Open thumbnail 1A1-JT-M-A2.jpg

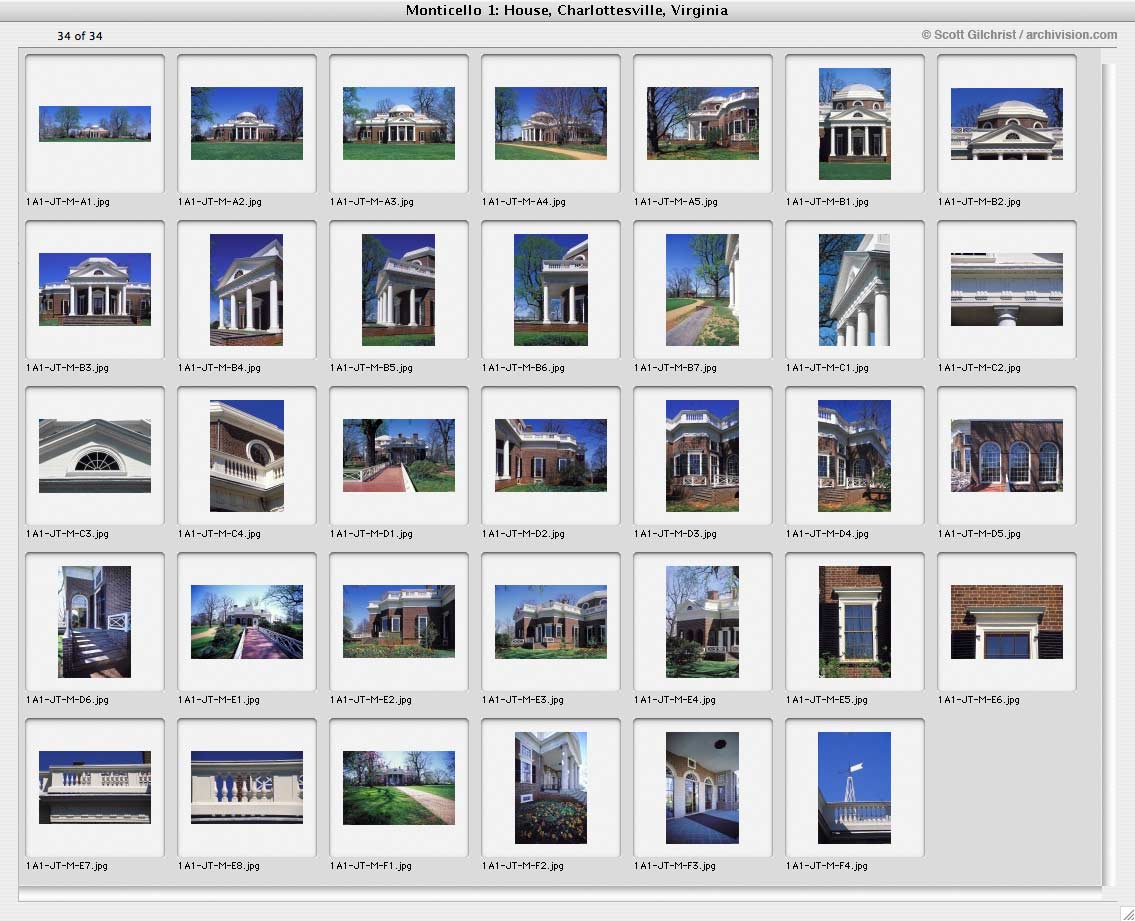247,123
